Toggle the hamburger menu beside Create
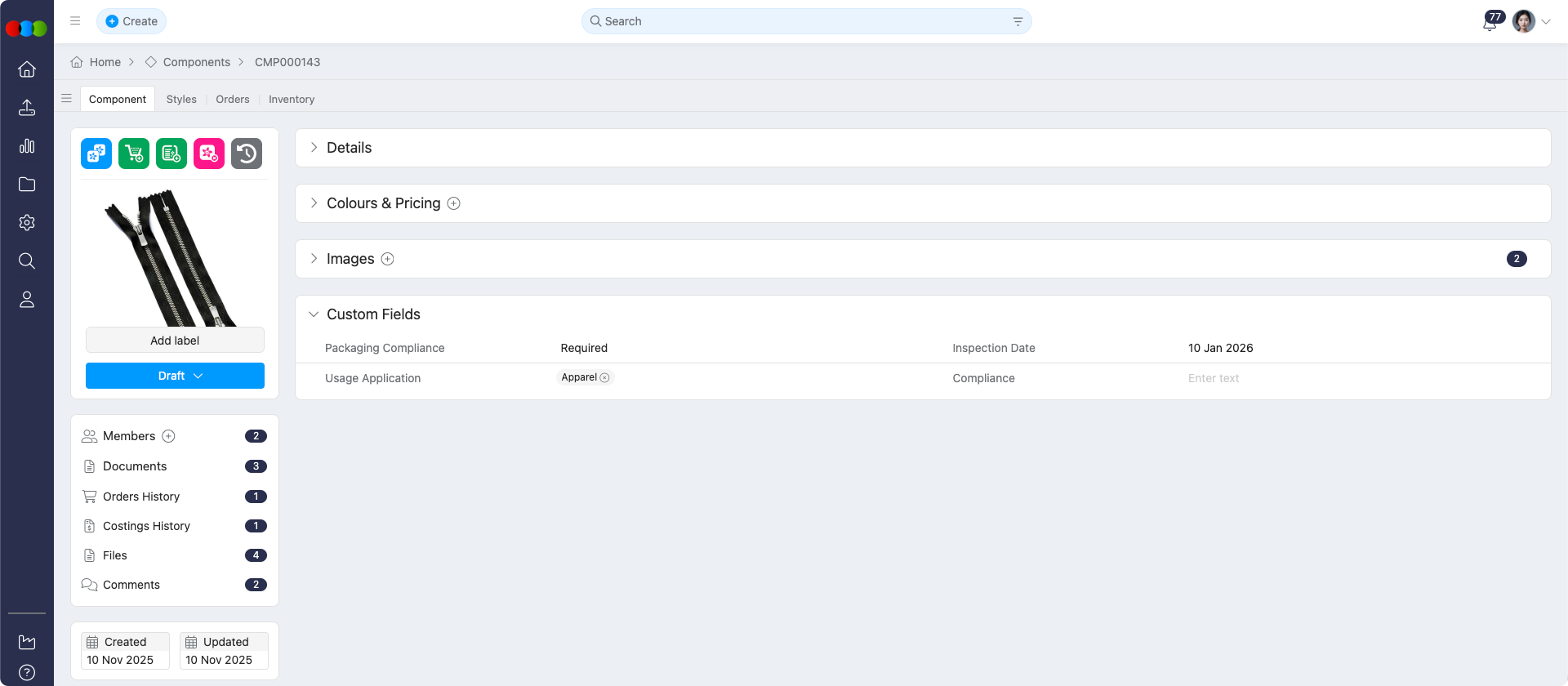 (75, 21)
